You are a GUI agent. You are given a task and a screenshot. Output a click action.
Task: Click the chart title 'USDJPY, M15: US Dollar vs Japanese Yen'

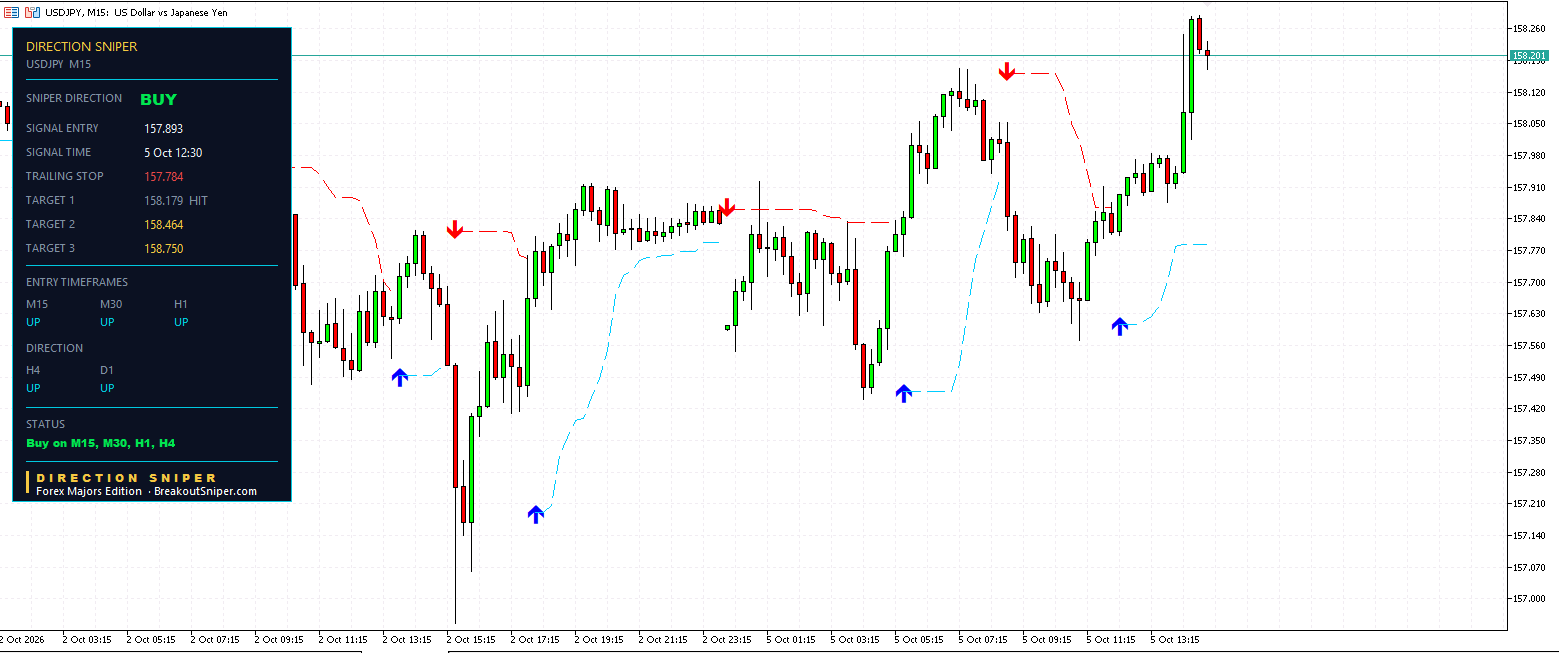click(136, 11)
